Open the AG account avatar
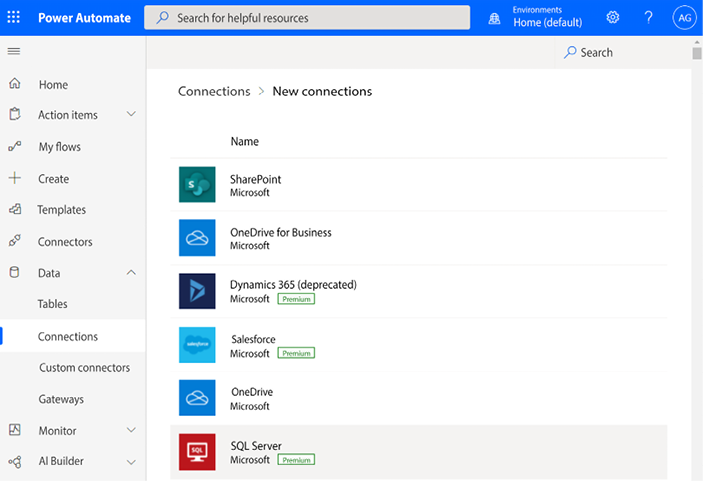The width and height of the screenshot is (703, 481). click(684, 17)
